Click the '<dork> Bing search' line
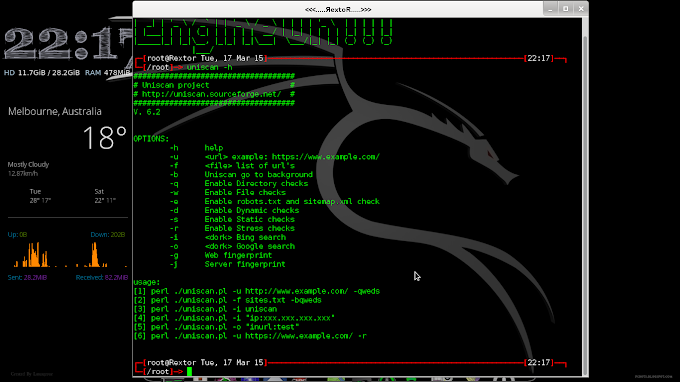680x382 pixels. (228, 237)
